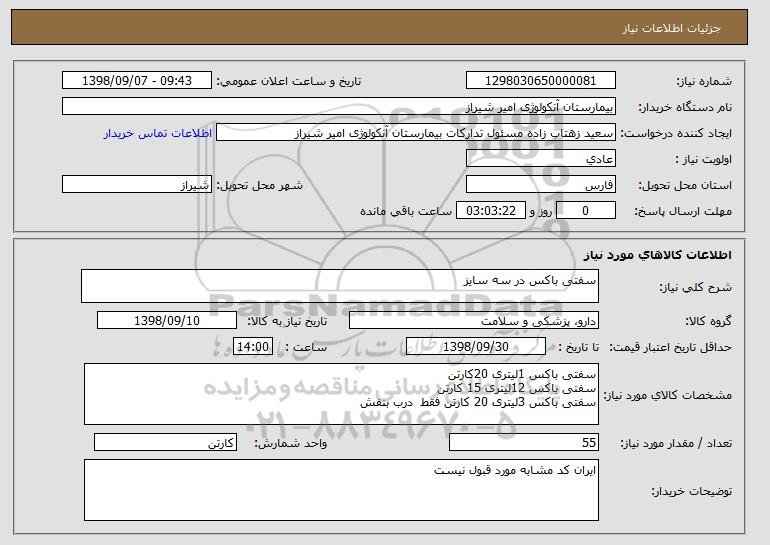Click the goods group field 'دارو، پزشکی و سلامت'

coord(474,321)
